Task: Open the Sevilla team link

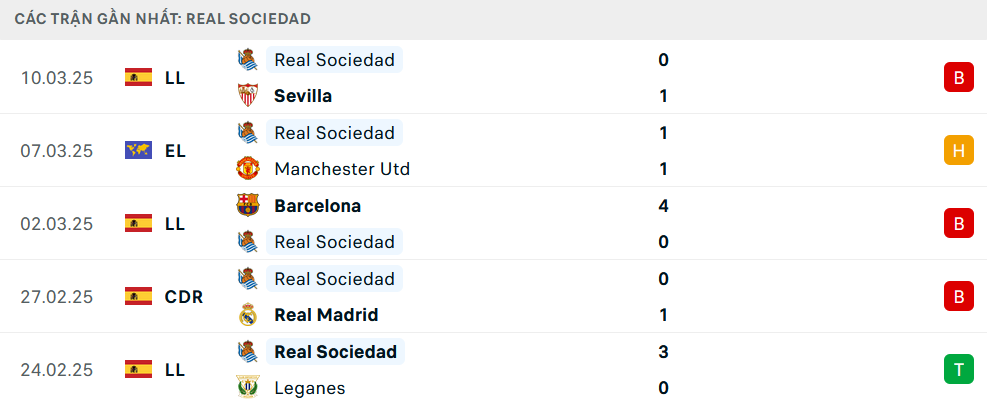Action: click(303, 96)
